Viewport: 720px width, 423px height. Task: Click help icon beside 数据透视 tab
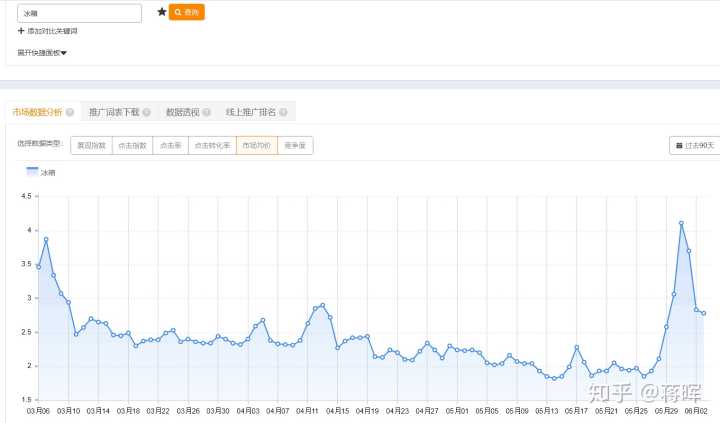tap(207, 112)
